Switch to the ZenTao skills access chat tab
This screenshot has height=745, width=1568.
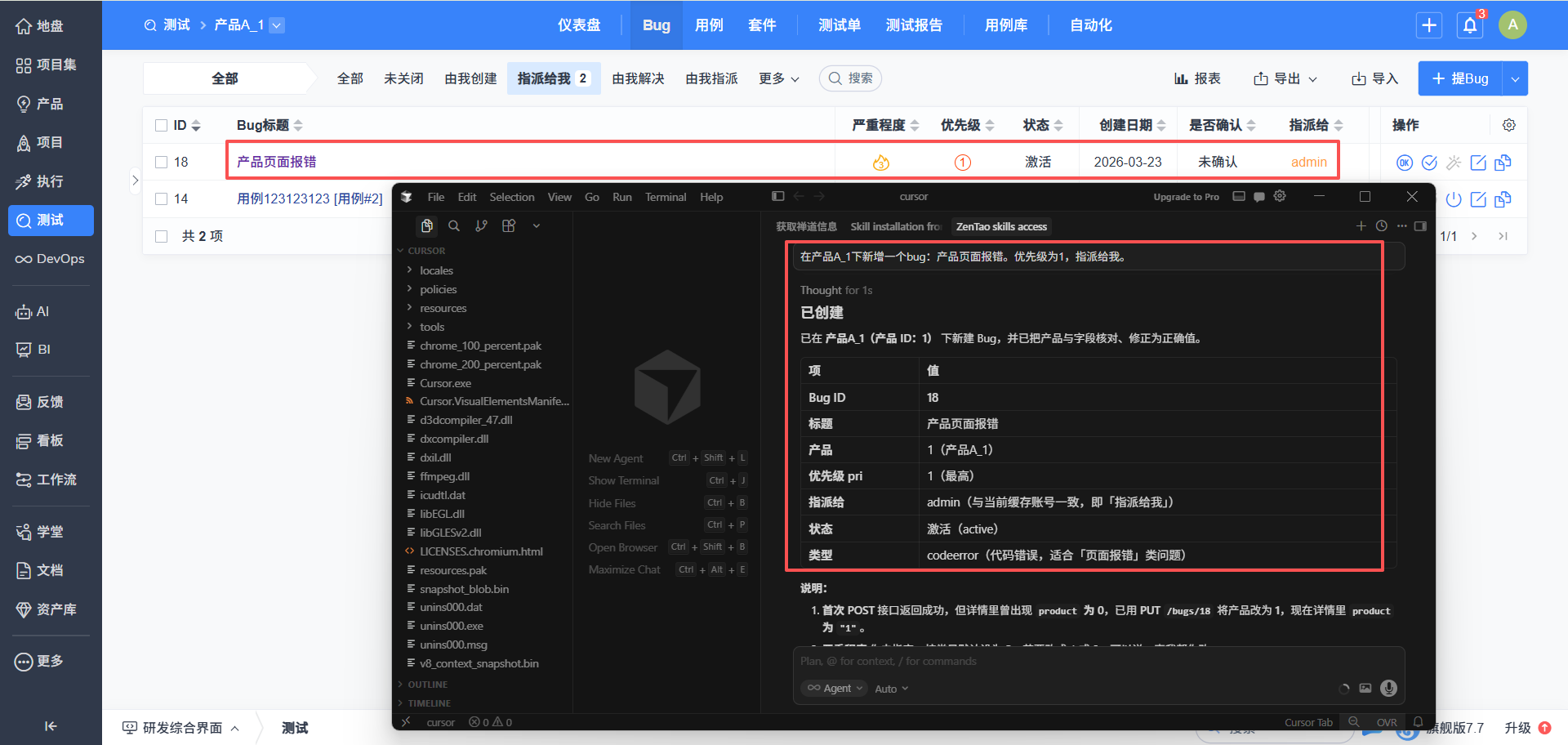[1001, 226]
